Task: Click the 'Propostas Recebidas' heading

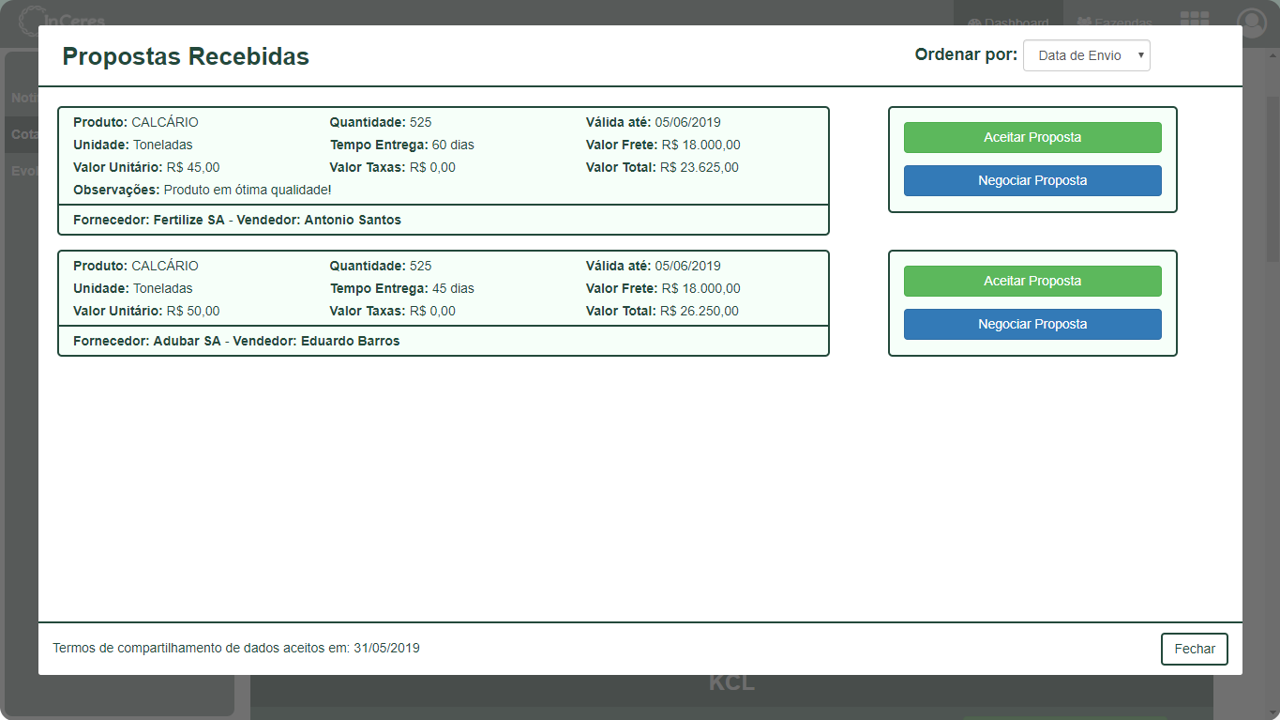Action: click(x=186, y=57)
